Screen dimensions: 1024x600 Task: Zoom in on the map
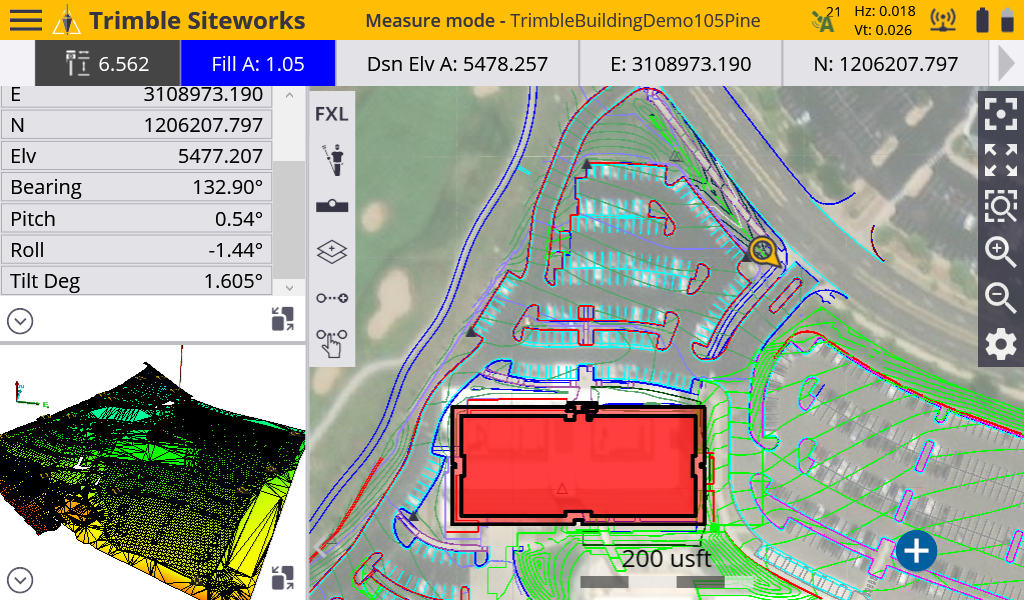[1000, 252]
